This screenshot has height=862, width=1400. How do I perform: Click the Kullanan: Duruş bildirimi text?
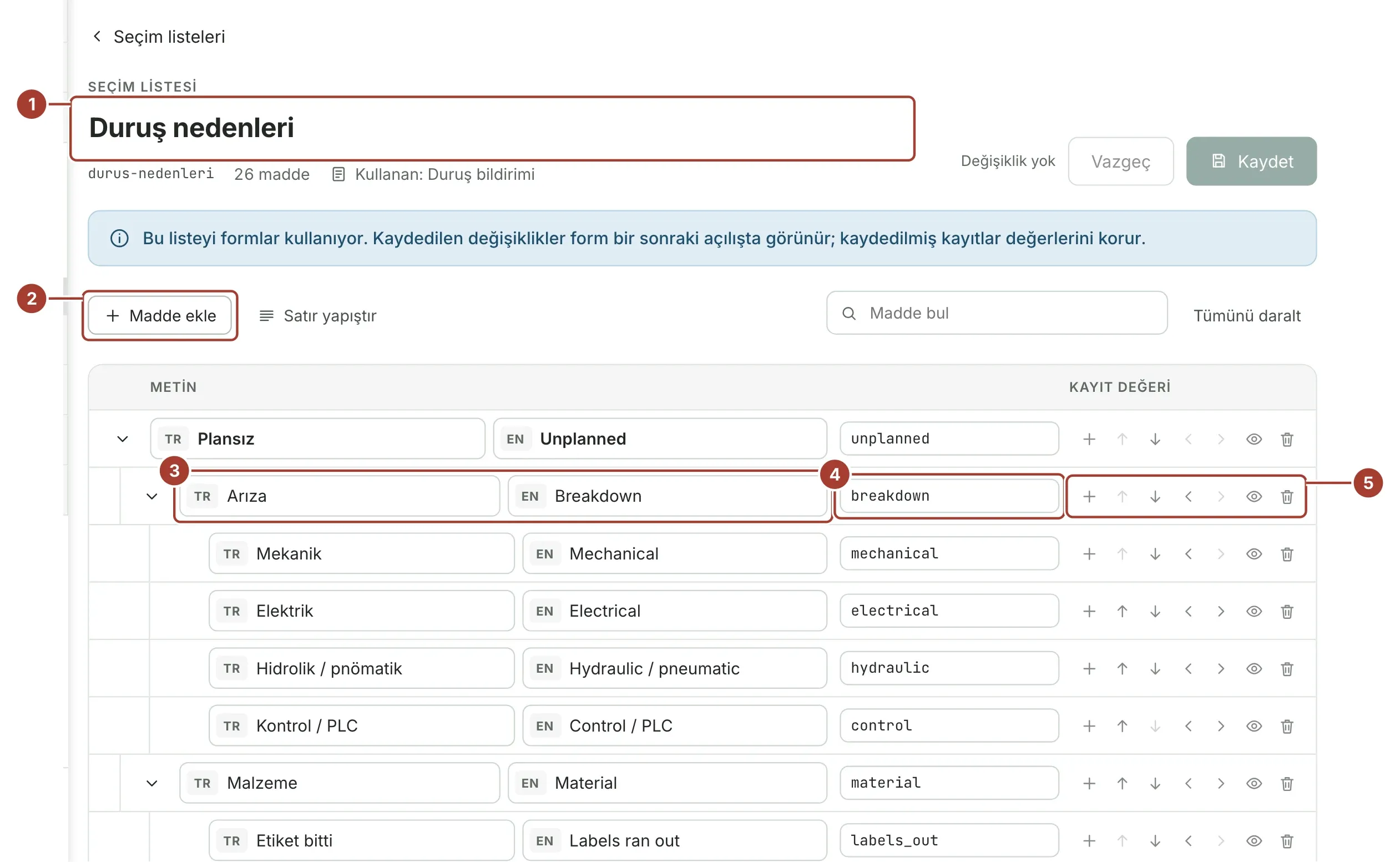pyautogui.click(x=444, y=174)
